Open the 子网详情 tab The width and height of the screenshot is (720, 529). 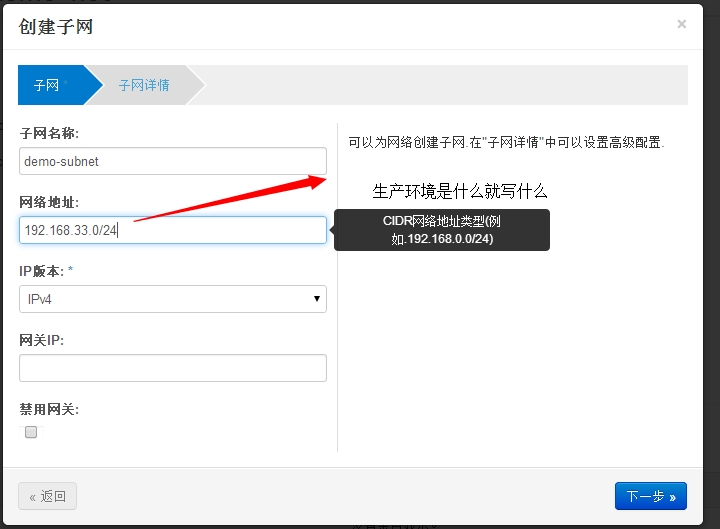coord(144,85)
